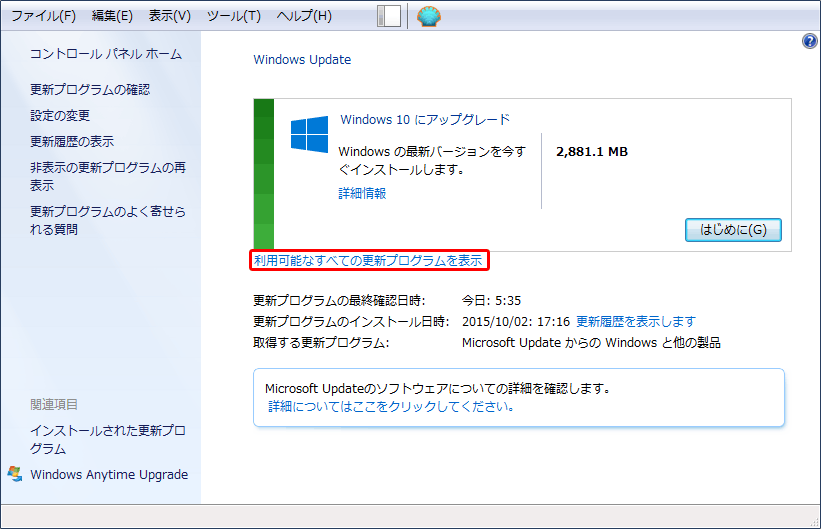Click the 2,881.1 MB size text
This screenshot has height=529, width=821.
pyautogui.click(x=592, y=152)
